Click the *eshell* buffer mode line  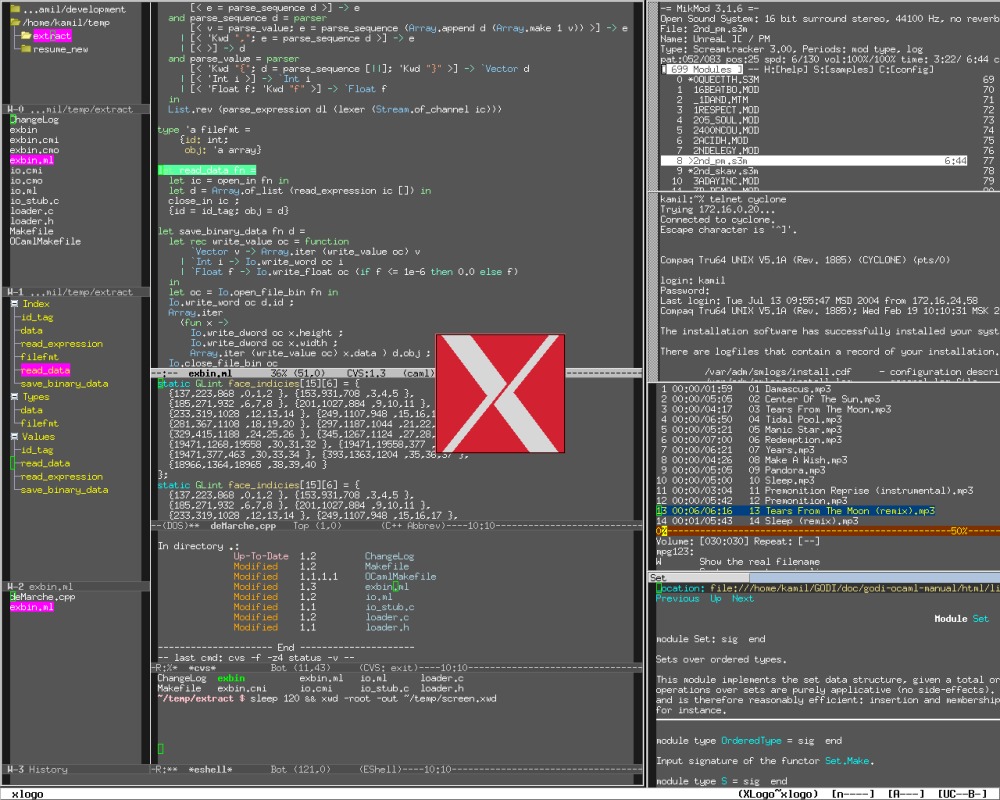[396, 769]
